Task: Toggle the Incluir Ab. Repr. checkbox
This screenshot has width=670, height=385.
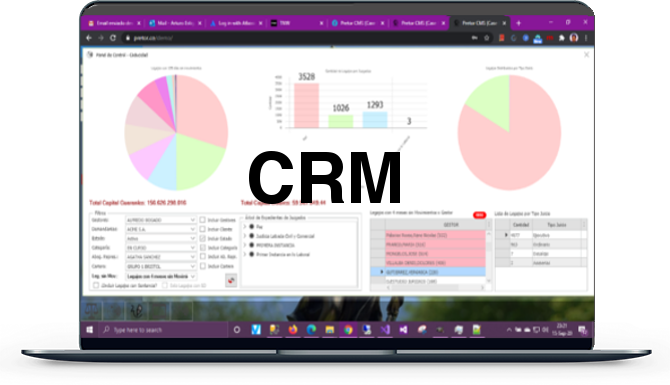Action: coord(203,257)
